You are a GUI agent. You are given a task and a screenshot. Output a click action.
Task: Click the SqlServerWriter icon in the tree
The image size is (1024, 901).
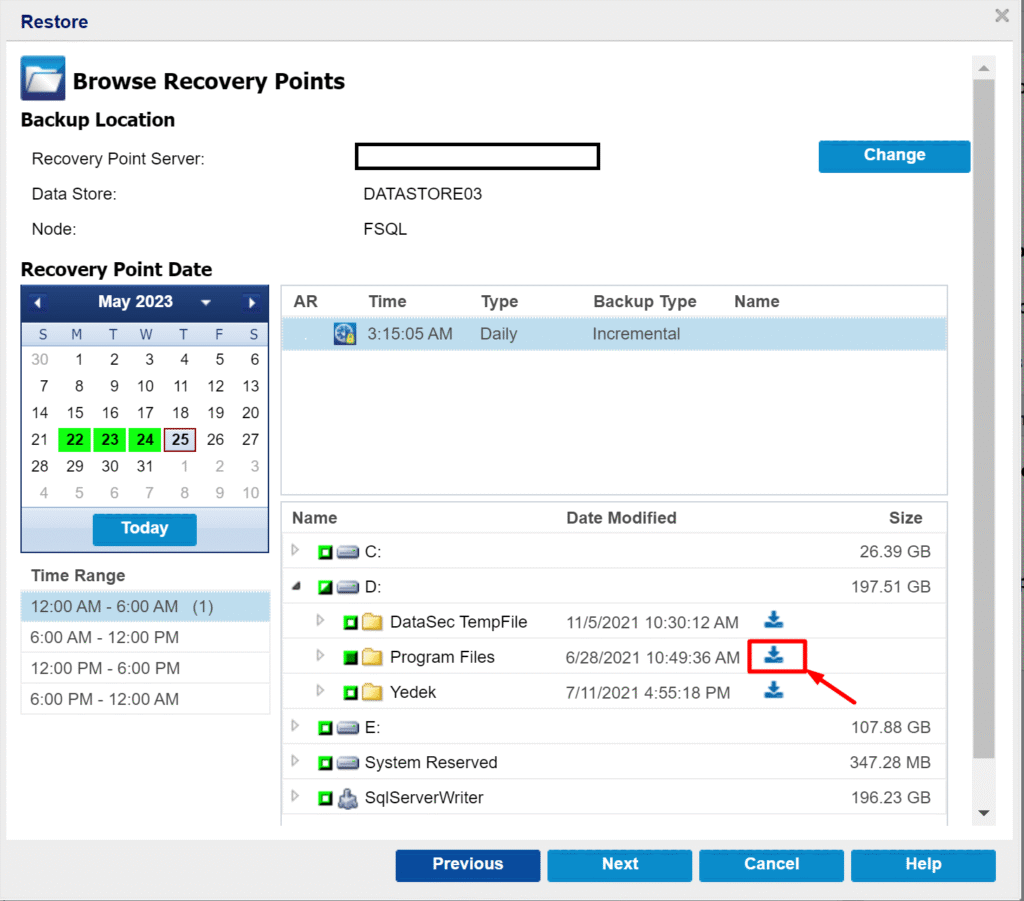pyautogui.click(x=348, y=798)
